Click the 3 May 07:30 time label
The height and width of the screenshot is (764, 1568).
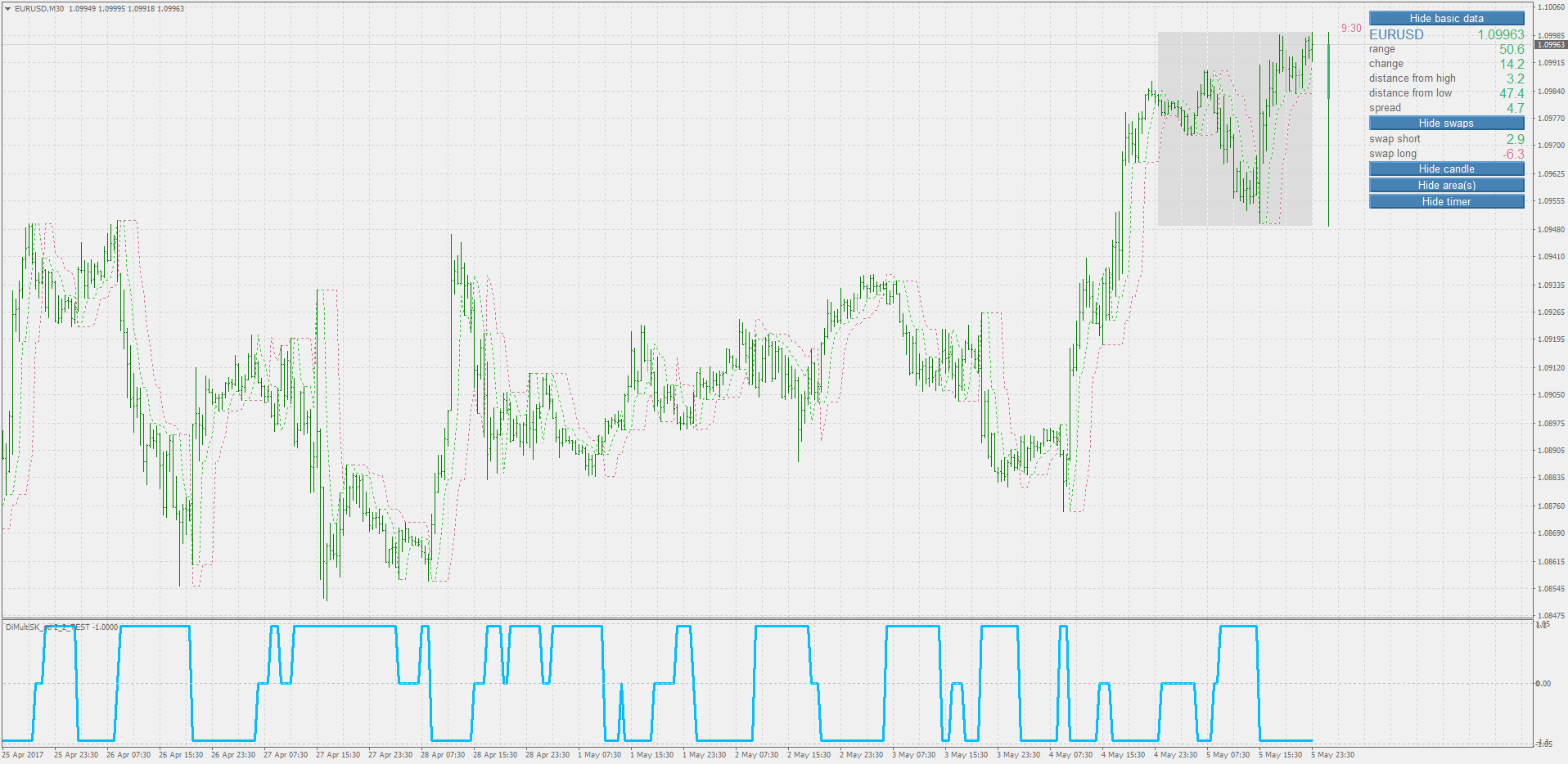[914, 755]
